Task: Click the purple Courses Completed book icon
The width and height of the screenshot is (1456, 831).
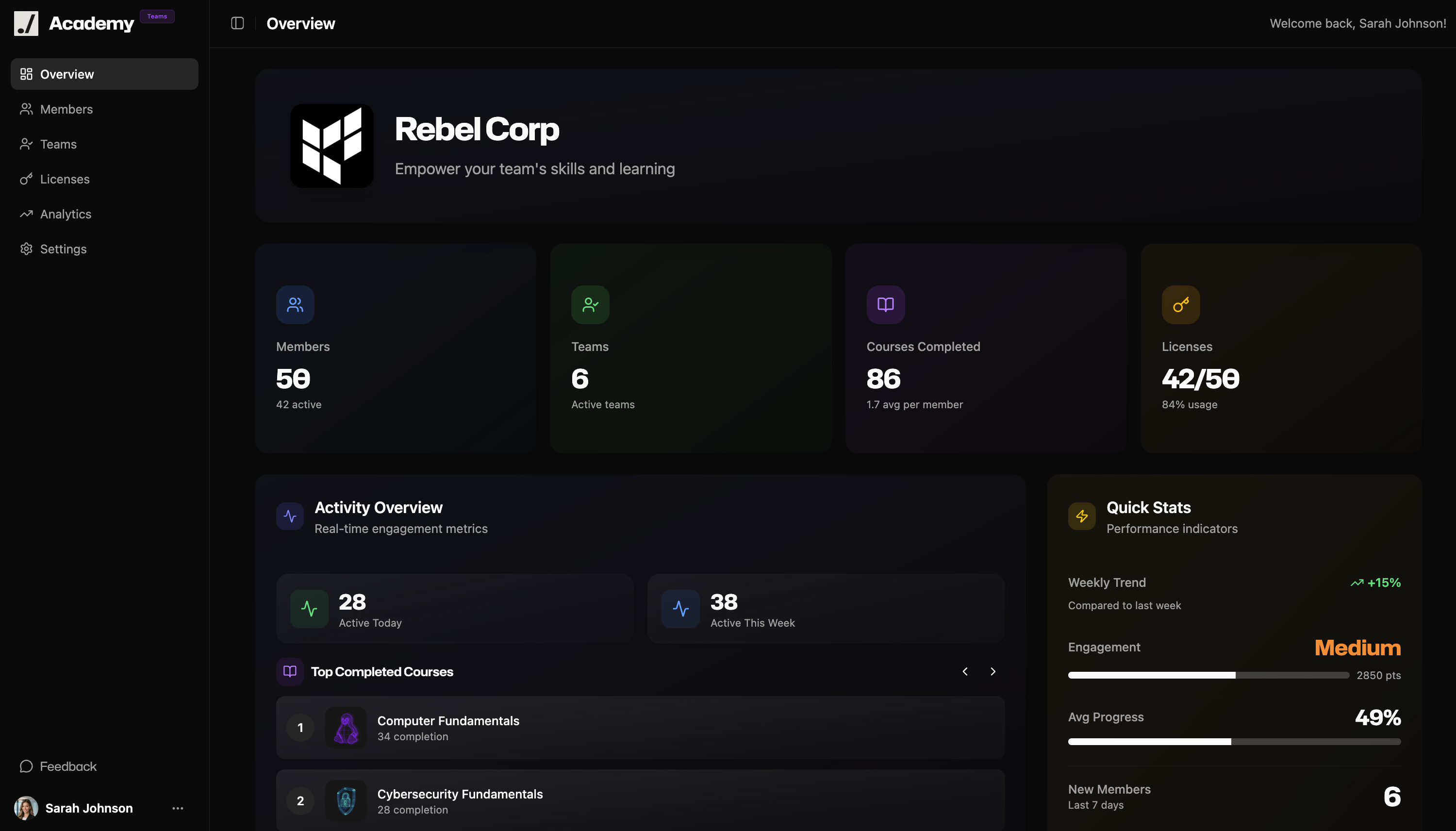Action: [884, 304]
